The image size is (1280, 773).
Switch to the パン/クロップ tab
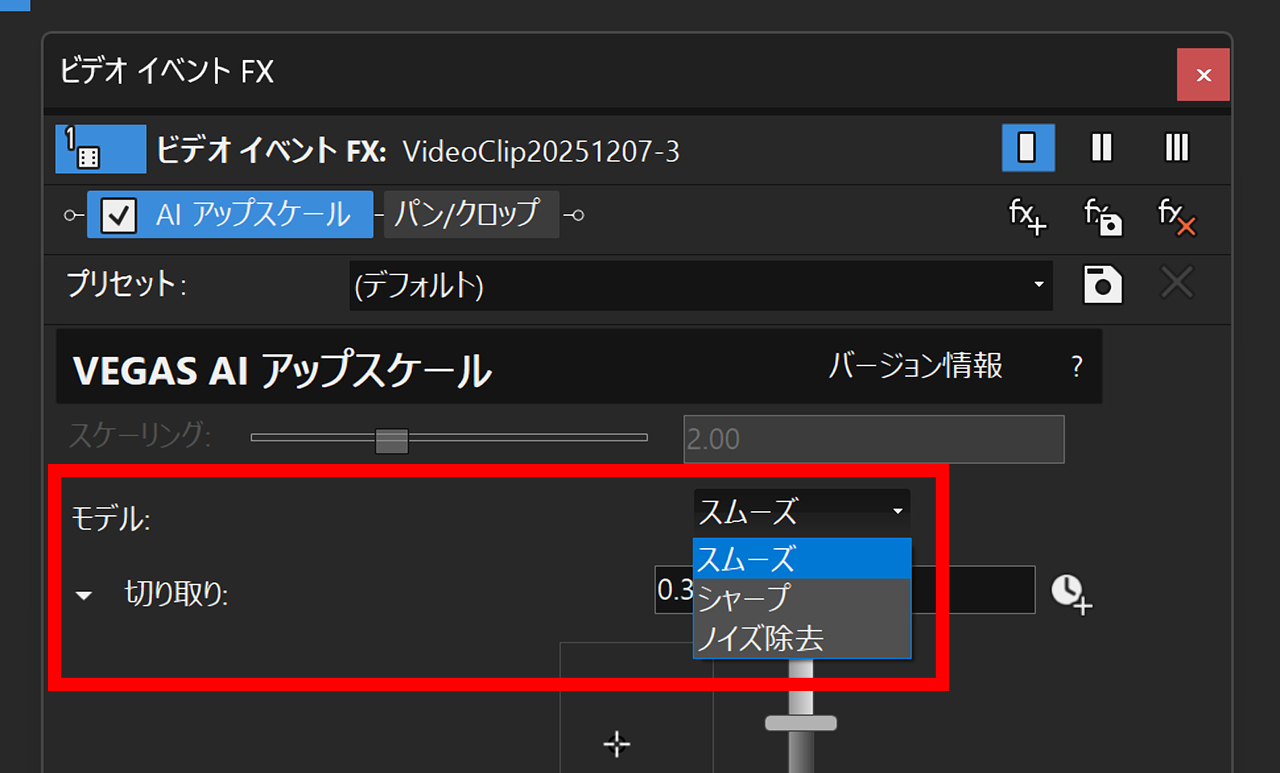click(x=471, y=214)
